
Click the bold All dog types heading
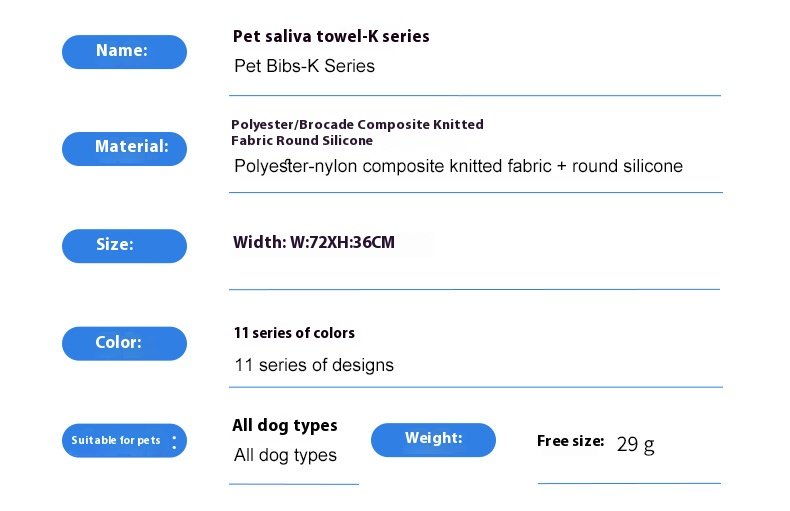(x=285, y=425)
